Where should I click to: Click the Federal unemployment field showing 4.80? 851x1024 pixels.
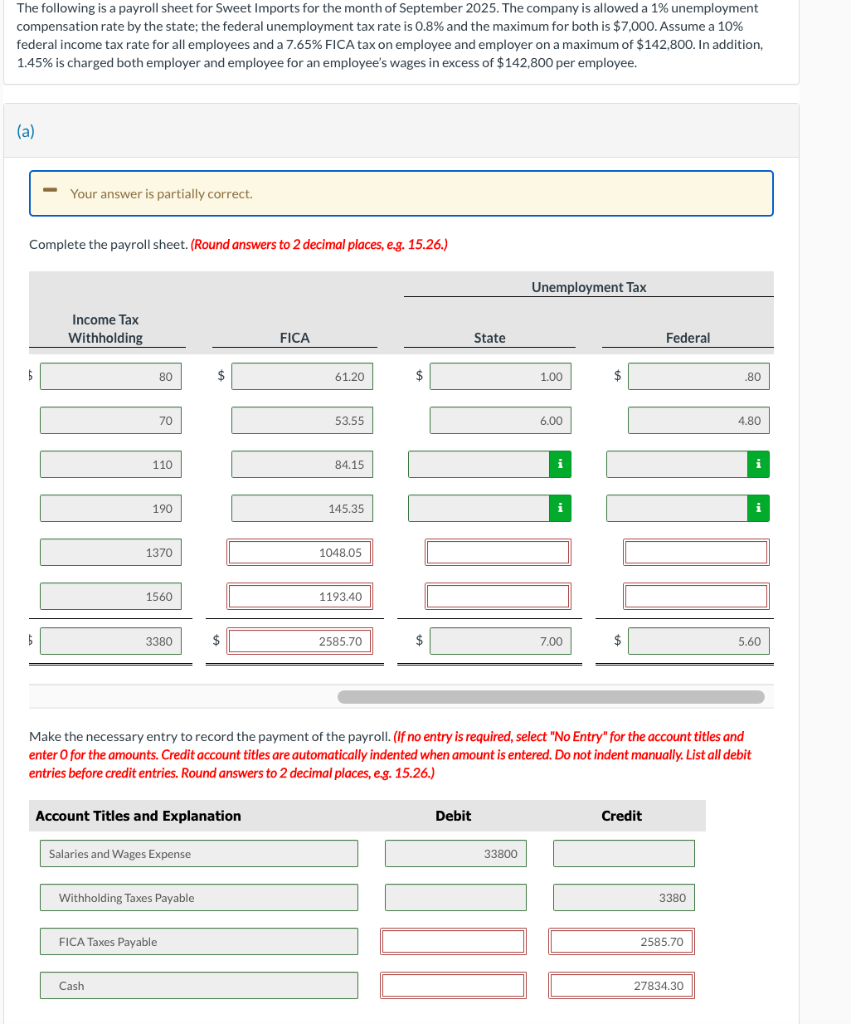(x=699, y=421)
